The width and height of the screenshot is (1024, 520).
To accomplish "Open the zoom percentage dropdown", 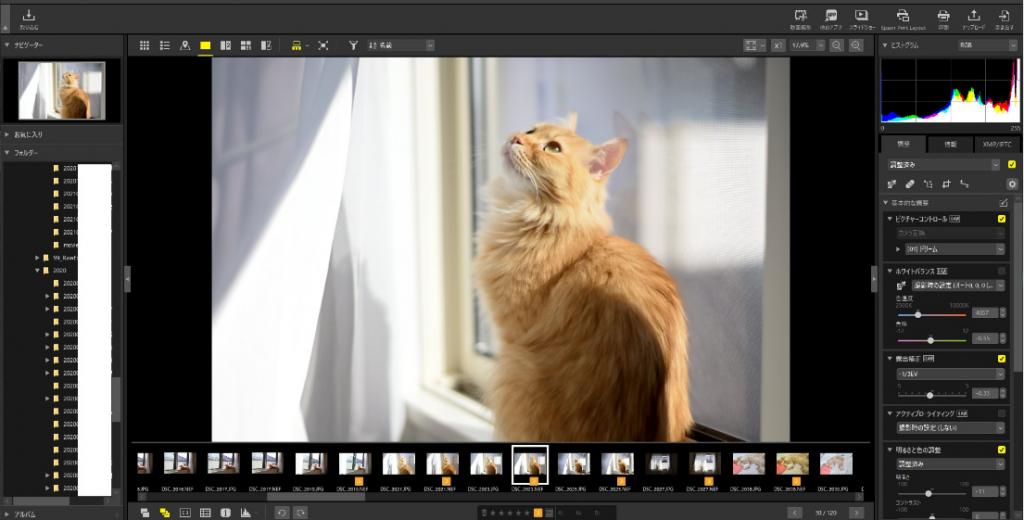I will (x=806, y=45).
